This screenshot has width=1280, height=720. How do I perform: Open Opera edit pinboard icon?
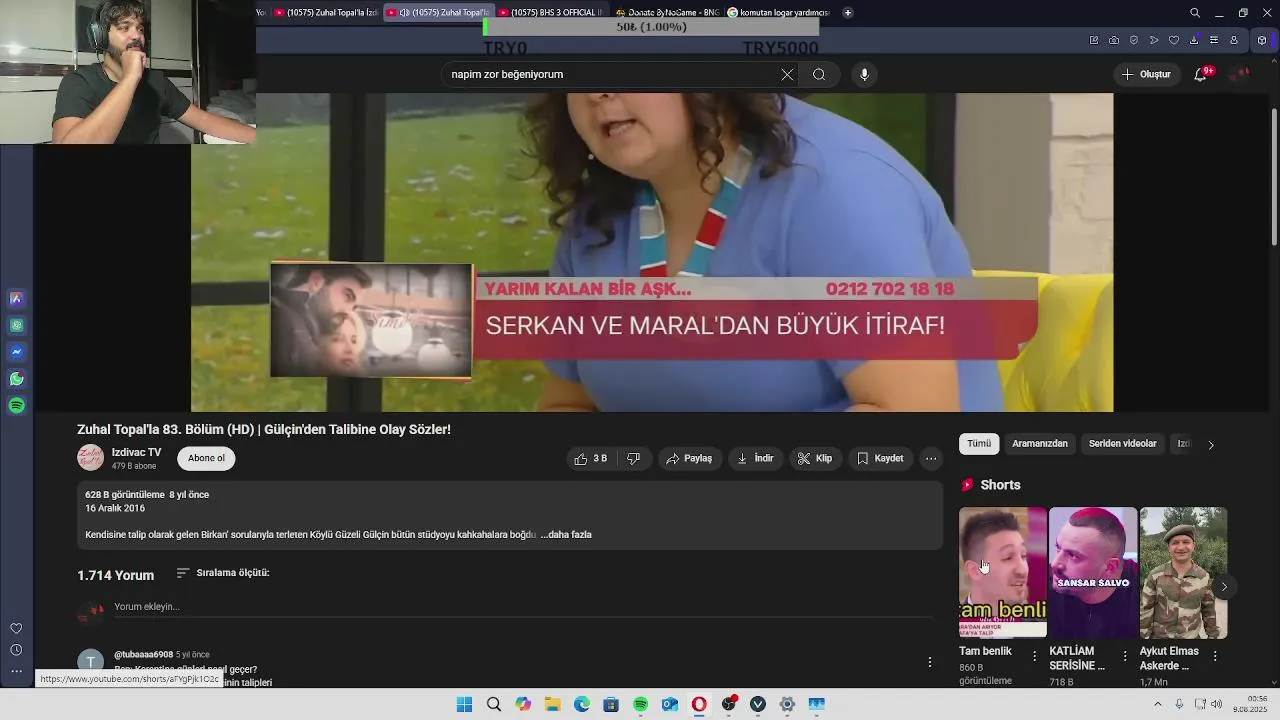tap(1093, 40)
